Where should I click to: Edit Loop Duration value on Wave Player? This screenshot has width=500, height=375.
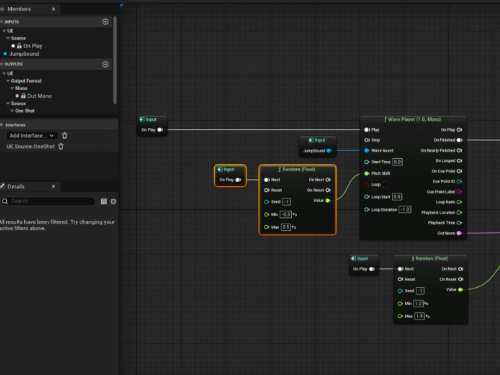(405, 210)
